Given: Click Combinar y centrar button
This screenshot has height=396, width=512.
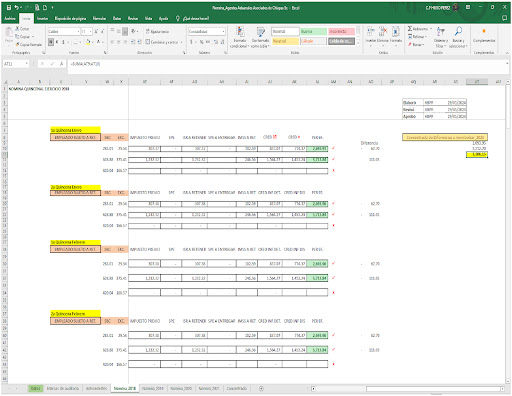Looking at the screenshot, I should click(x=162, y=42).
